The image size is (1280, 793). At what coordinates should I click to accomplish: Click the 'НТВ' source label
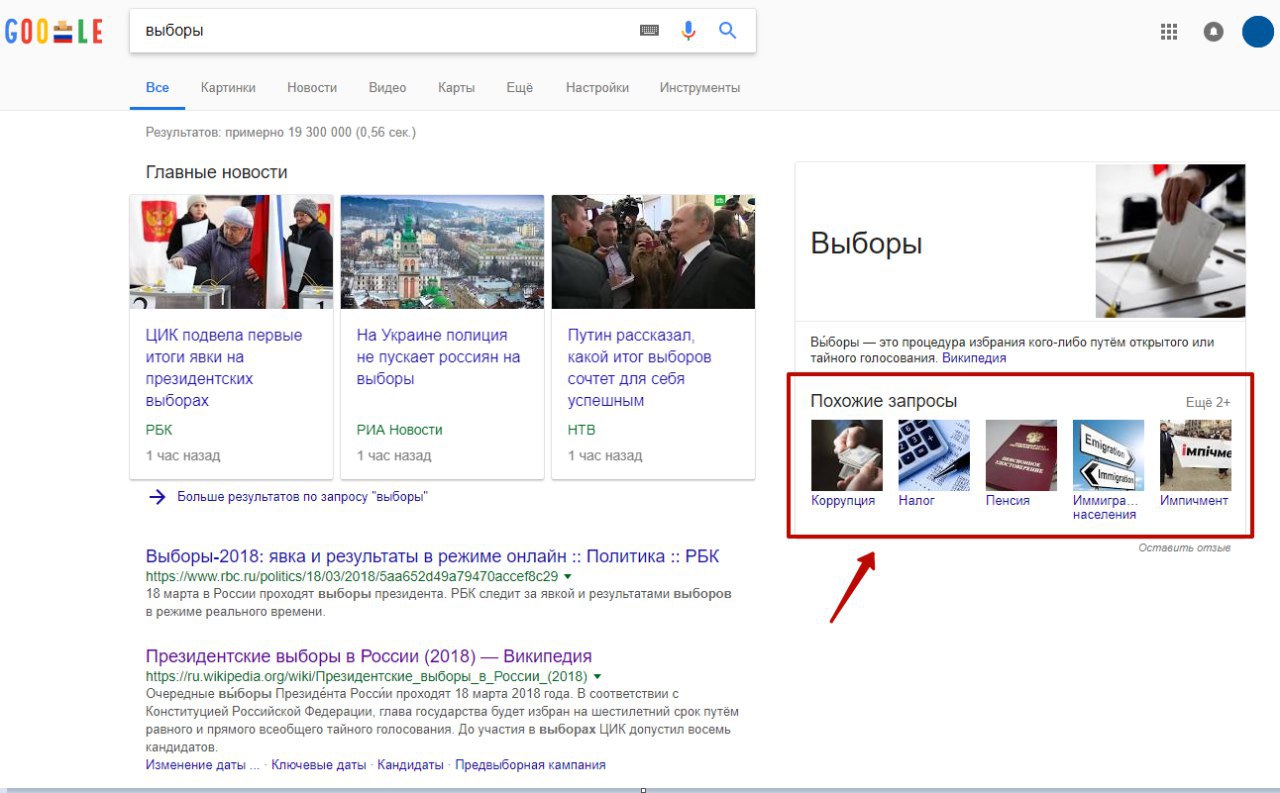pos(581,430)
